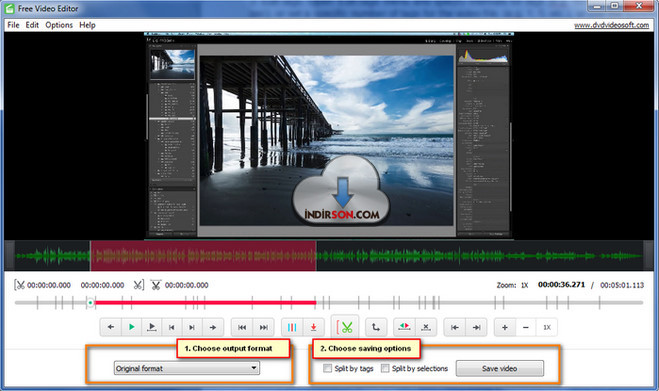Go to the beginning with the arrow-to-bar icon

click(455, 327)
